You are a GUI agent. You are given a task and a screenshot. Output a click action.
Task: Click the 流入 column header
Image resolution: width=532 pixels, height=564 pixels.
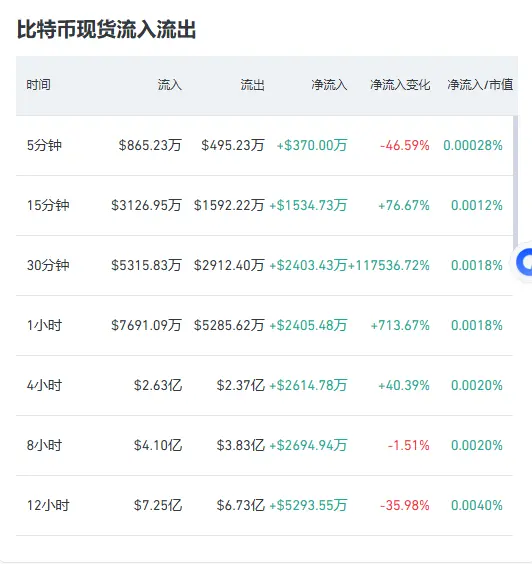[169, 85]
